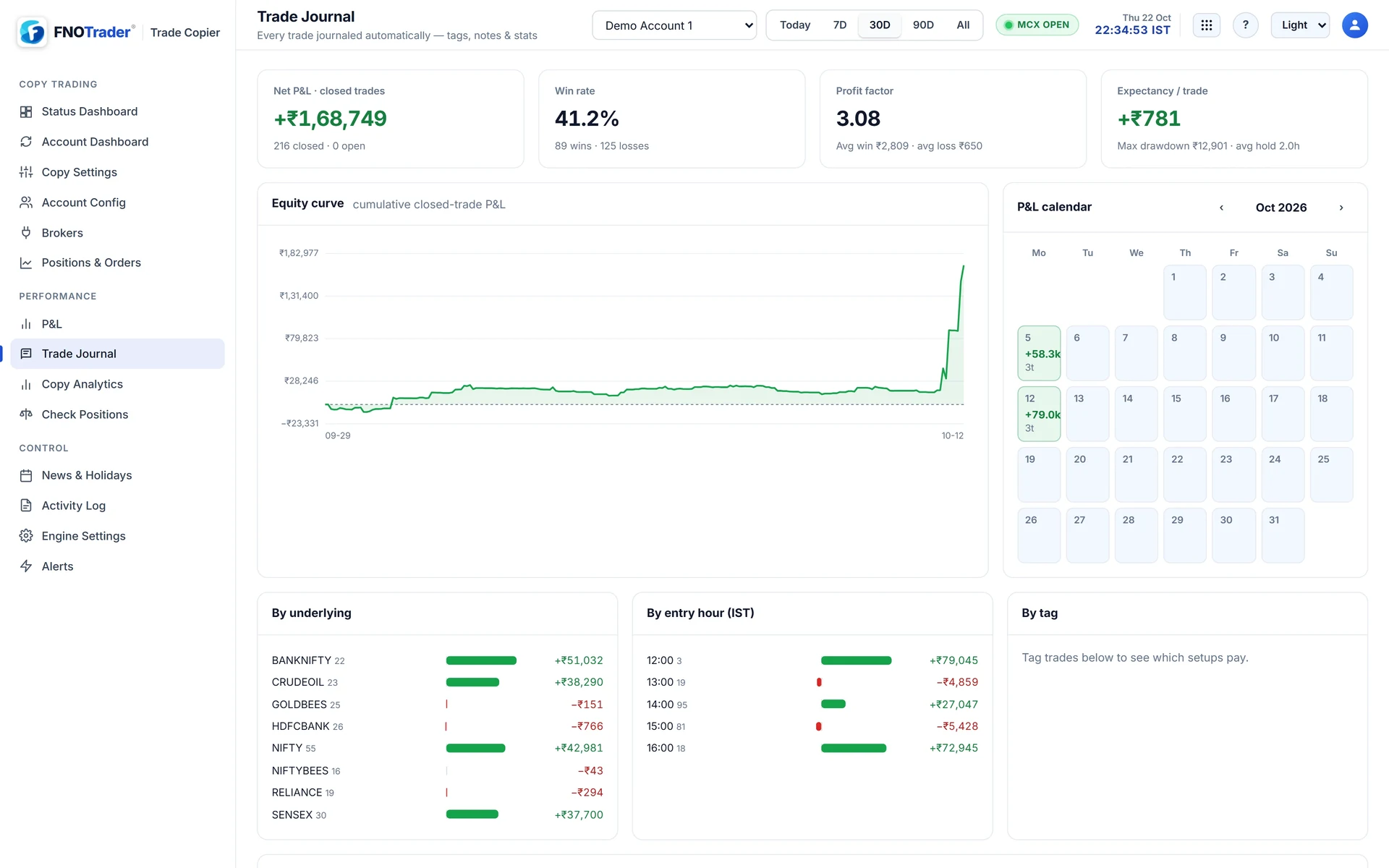The image size is (1389, 868).
Task: Click Account Dashboard refresh icon
Action: (x=26, y=142)
